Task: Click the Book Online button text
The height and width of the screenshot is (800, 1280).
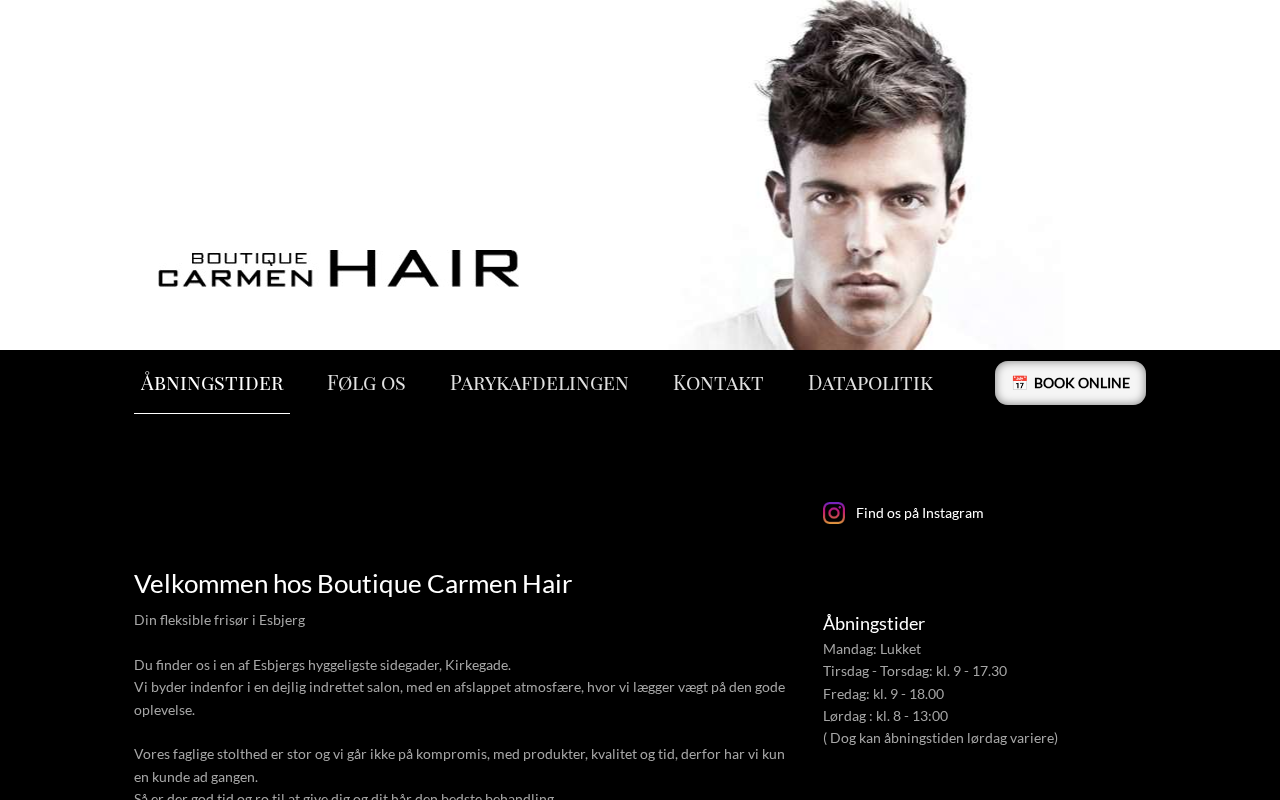Action: pyautogui.click(x=1082, y=383)
